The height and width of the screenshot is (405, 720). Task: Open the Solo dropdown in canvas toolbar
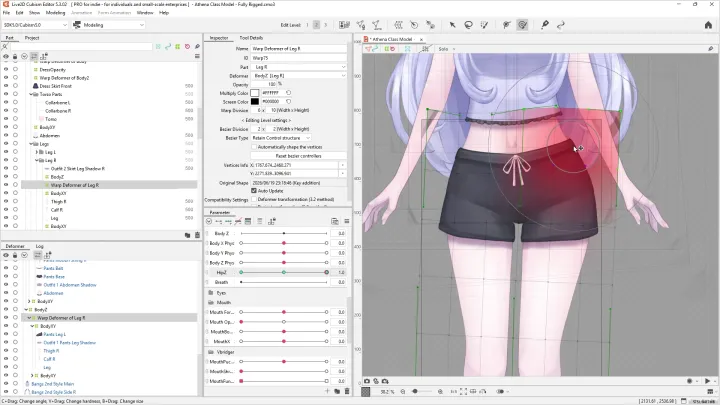click(x=446, y=49)
